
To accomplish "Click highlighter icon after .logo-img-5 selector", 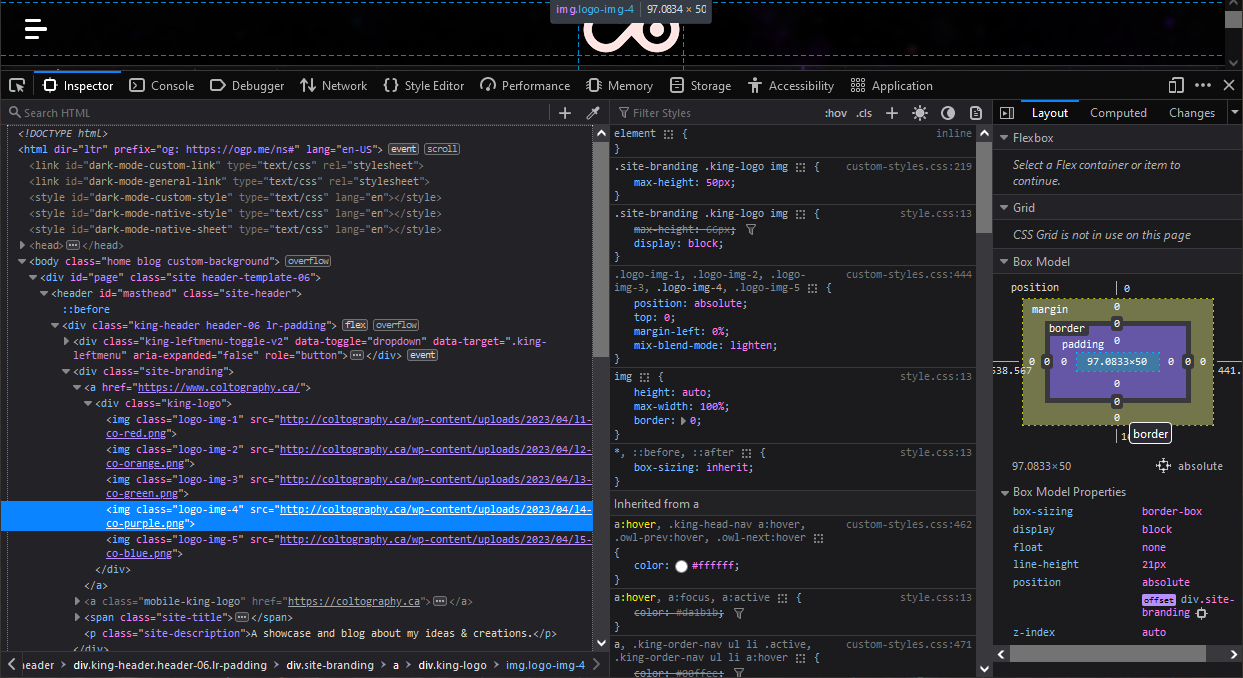I will click(x=814, y=288).
